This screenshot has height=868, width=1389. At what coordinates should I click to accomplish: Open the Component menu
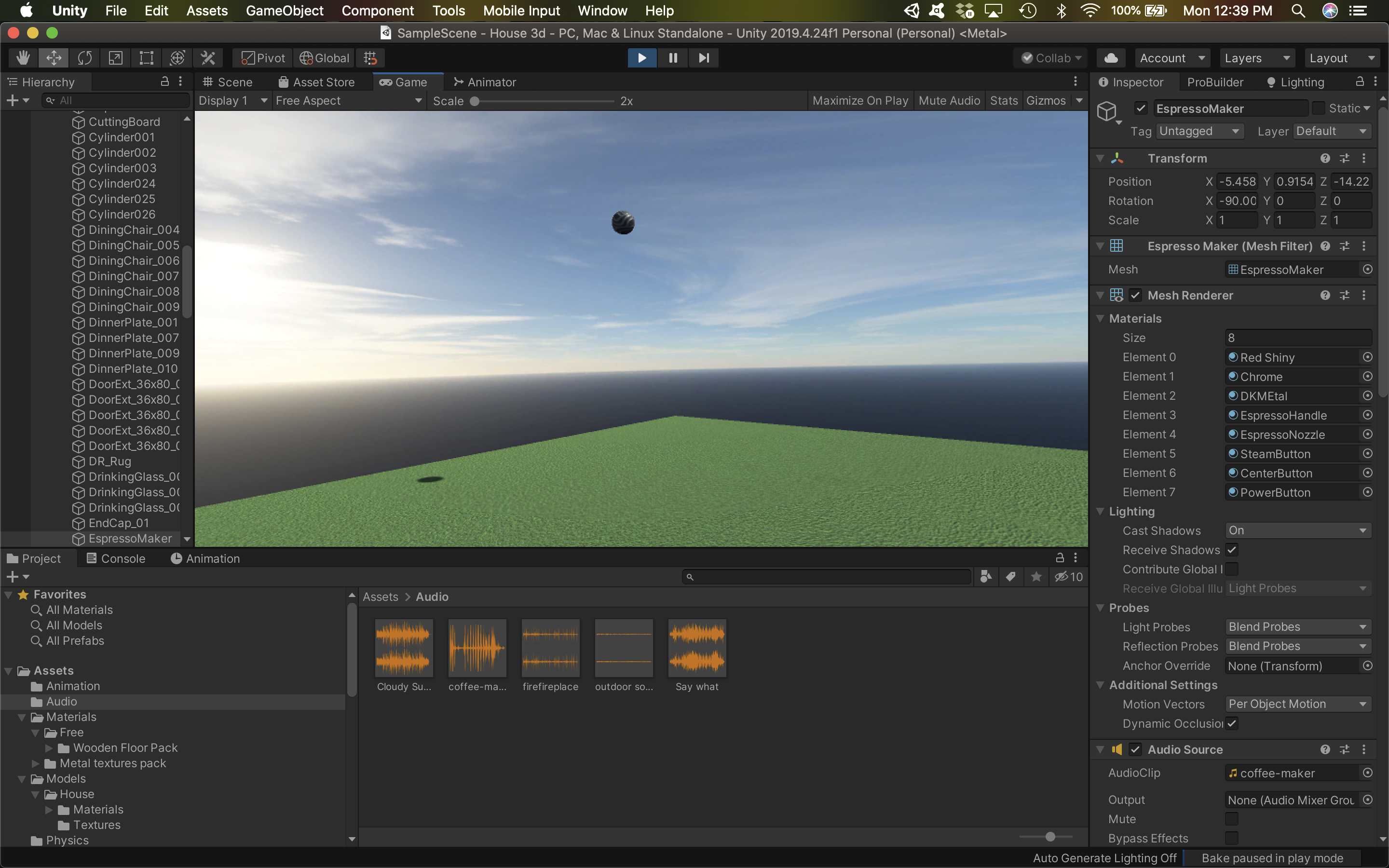point(378,10)
